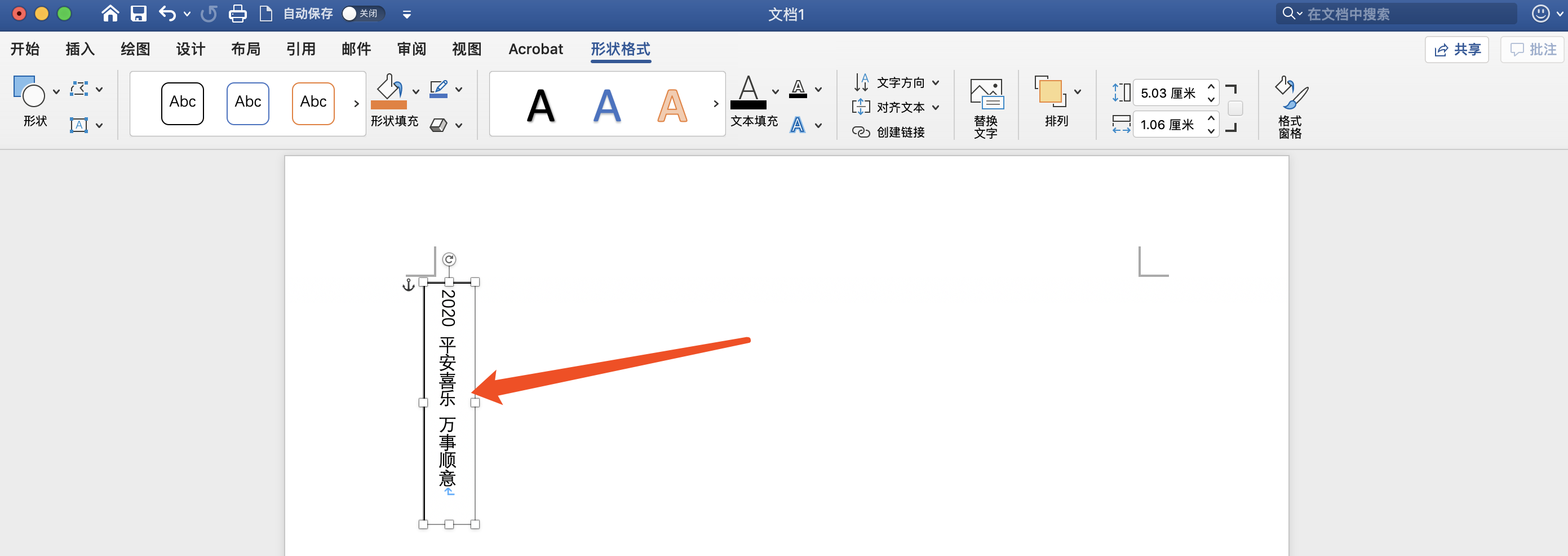Click the 在文档中搜索 search field
The width and height of the screenshot is (1568, 556).
pyautogui.click(x=1396, y=14)
